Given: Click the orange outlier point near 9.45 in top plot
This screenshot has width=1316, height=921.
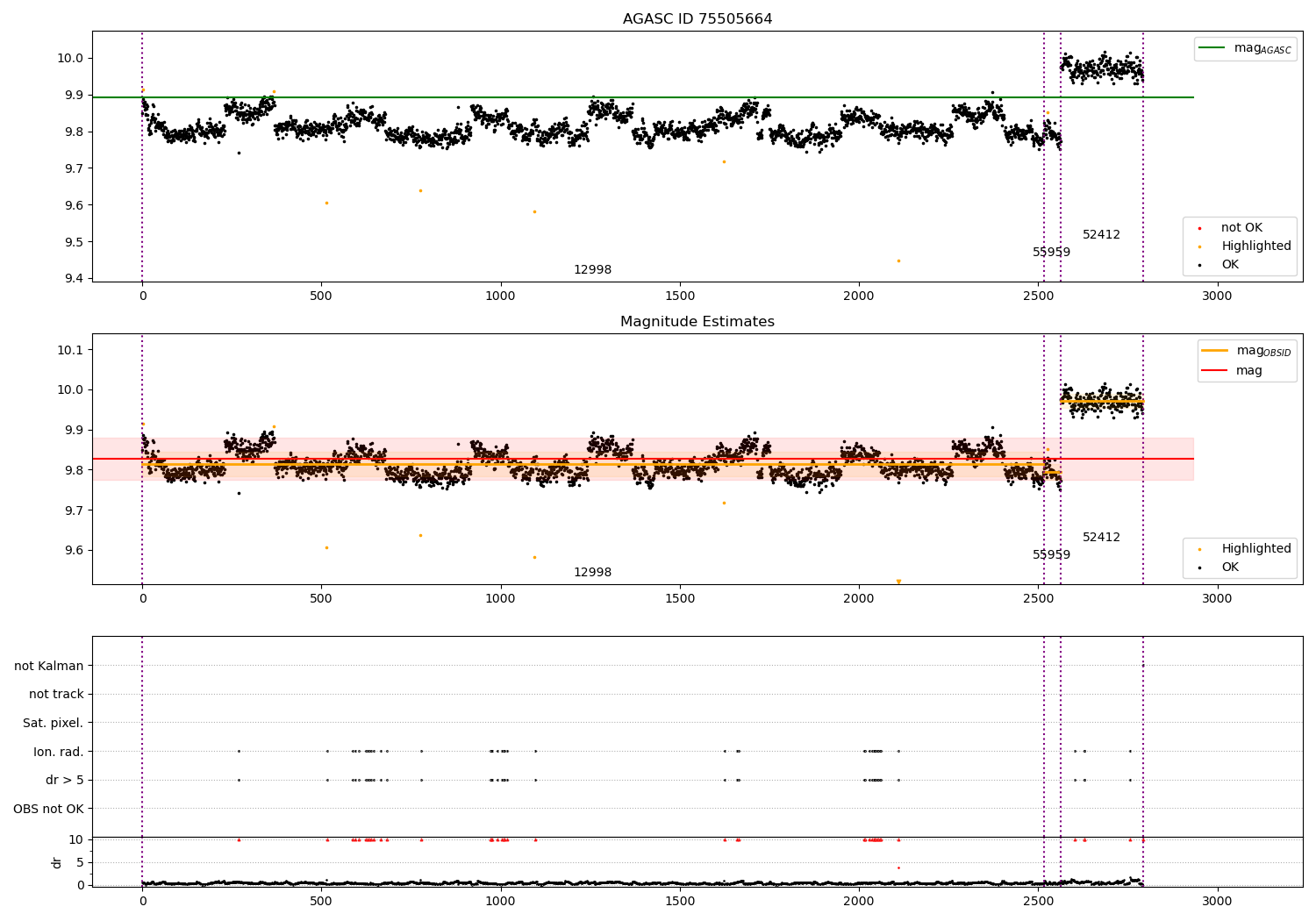Looking at the screenshot, I should (x=898, y=261).
